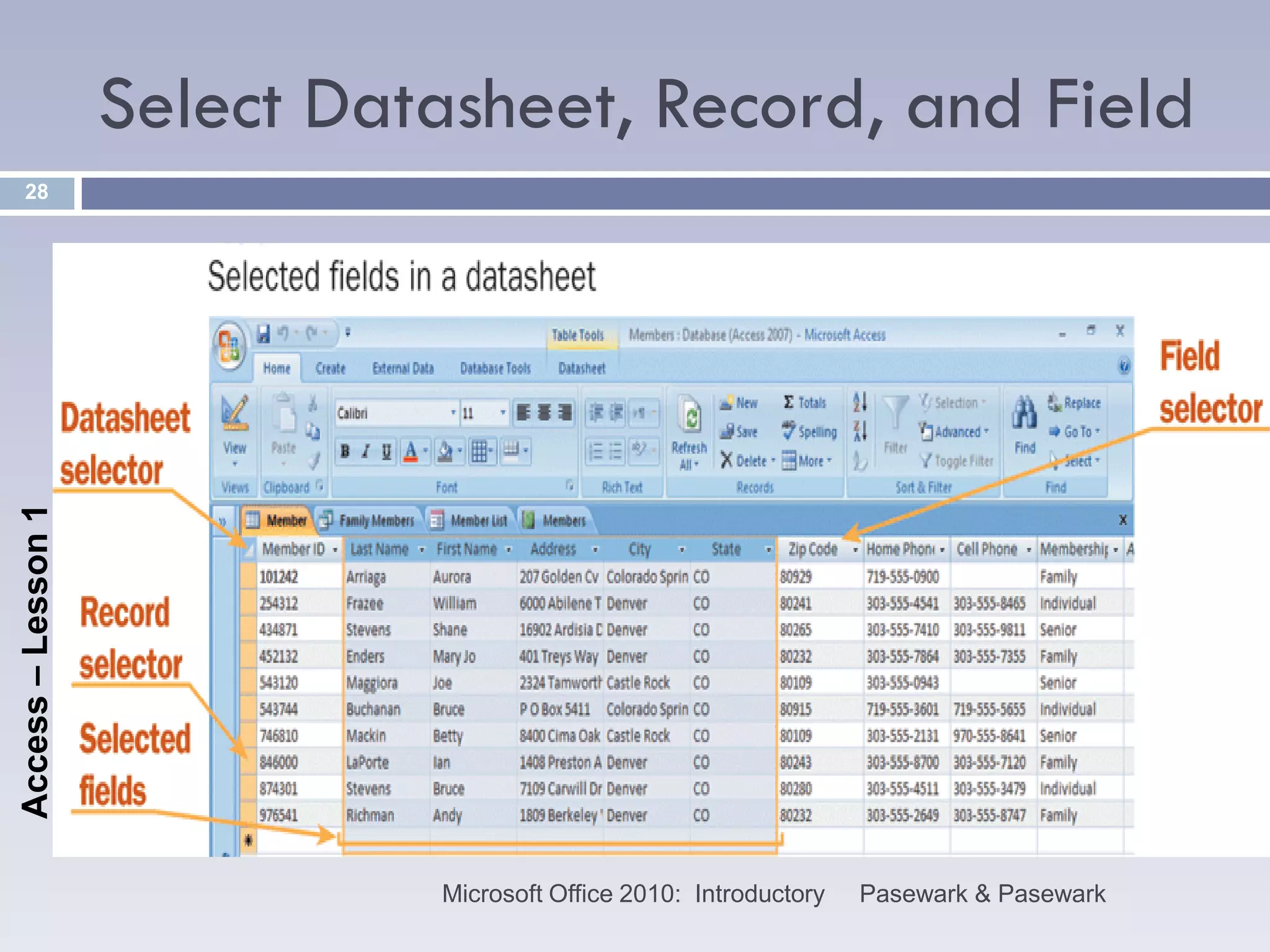Switch to the Create ribbon tab
Screen dimensions: 1270x952
pos(331,368)
